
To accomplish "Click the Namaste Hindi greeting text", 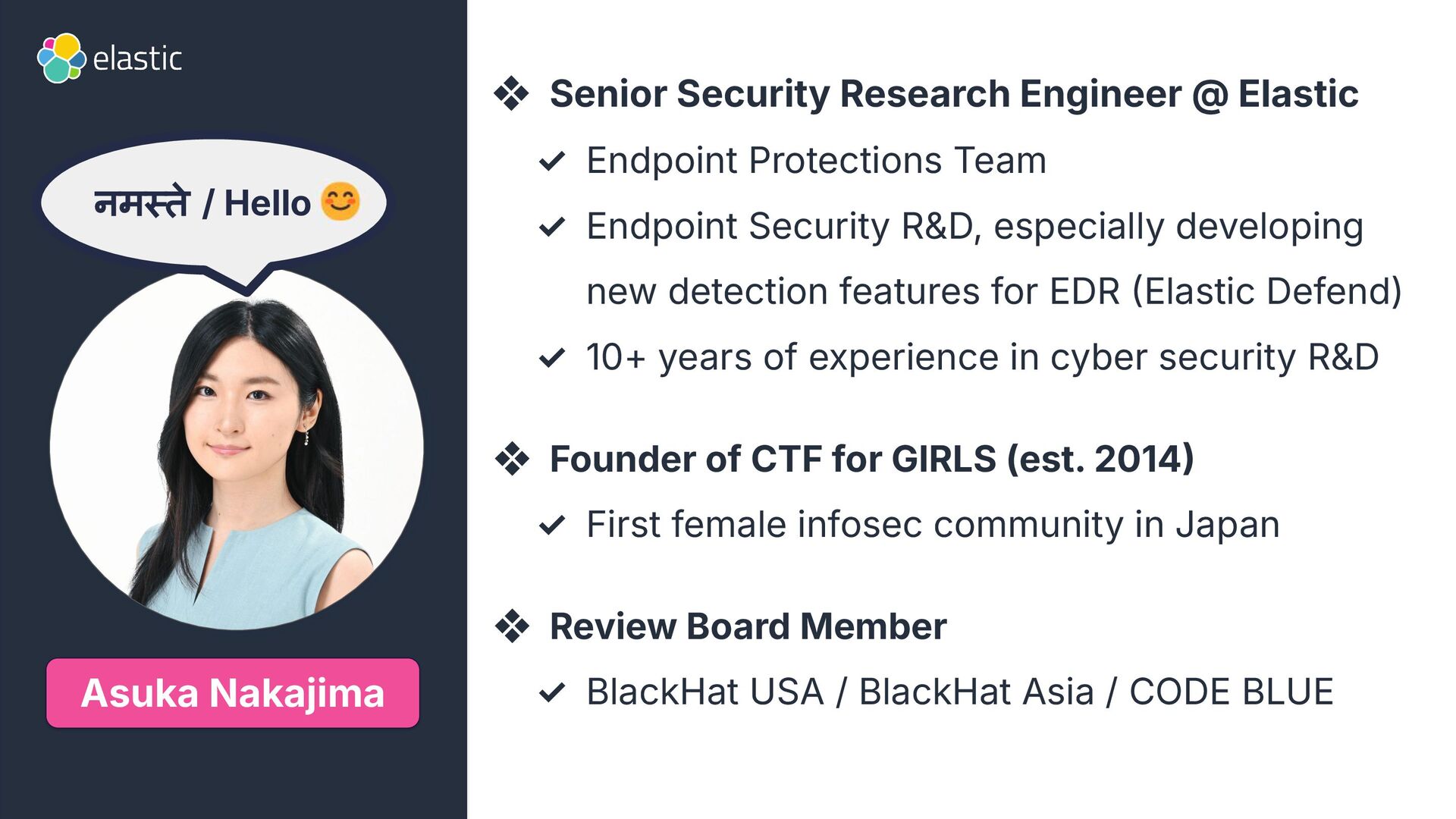I will pos(141,202).
